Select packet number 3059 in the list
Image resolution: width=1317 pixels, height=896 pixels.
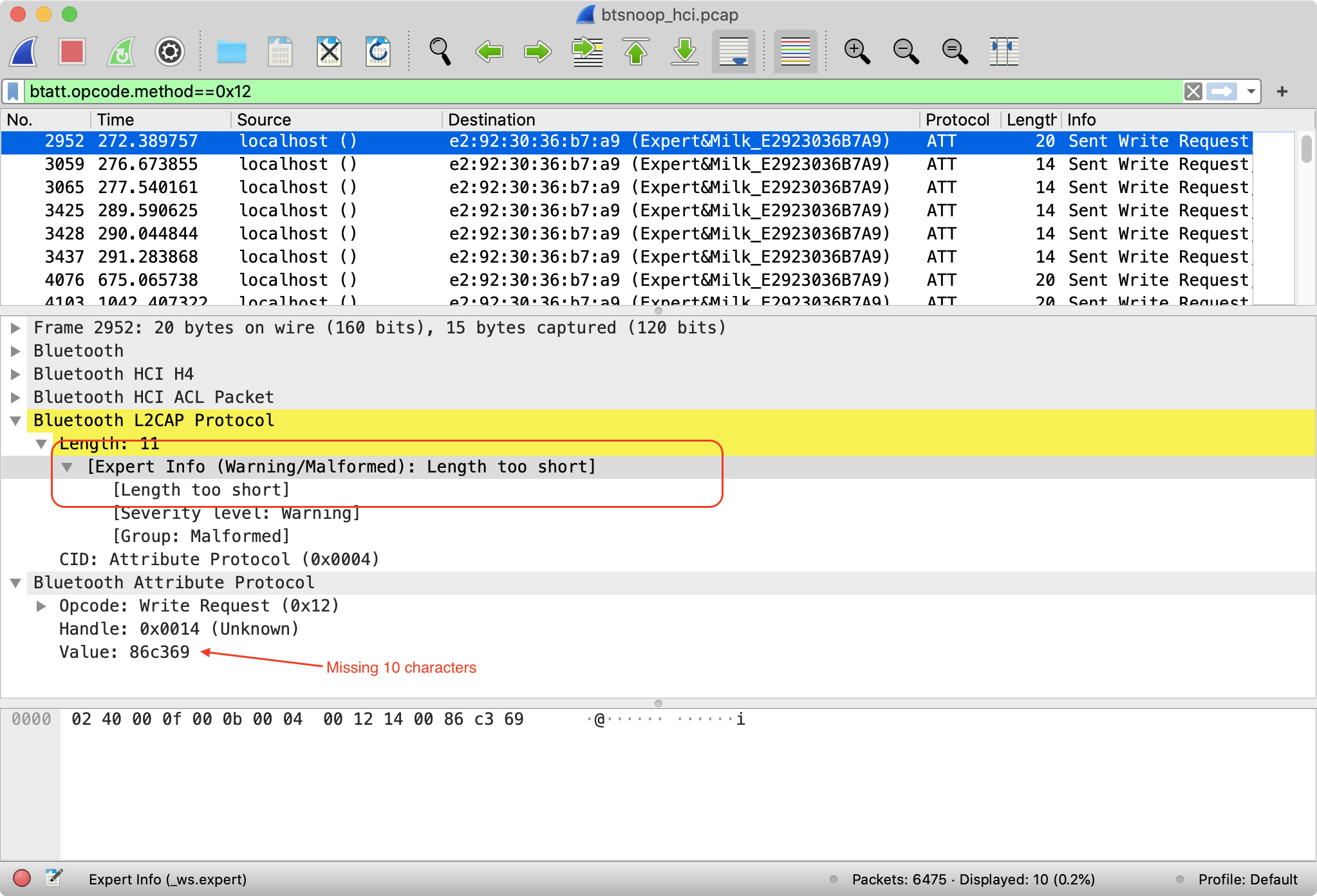[x=627, y=164]
